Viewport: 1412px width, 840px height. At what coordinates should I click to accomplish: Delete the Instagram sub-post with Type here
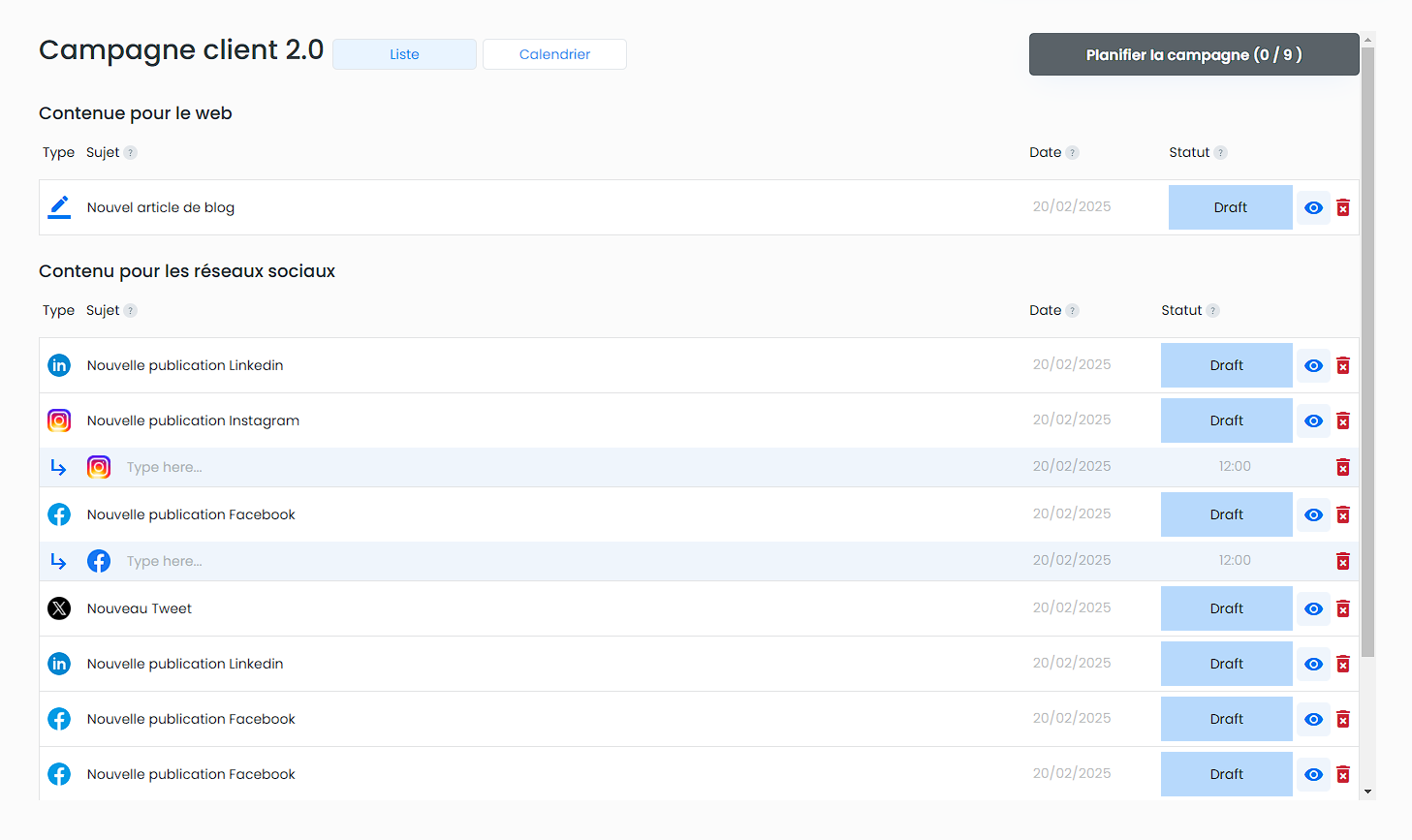1343,468
